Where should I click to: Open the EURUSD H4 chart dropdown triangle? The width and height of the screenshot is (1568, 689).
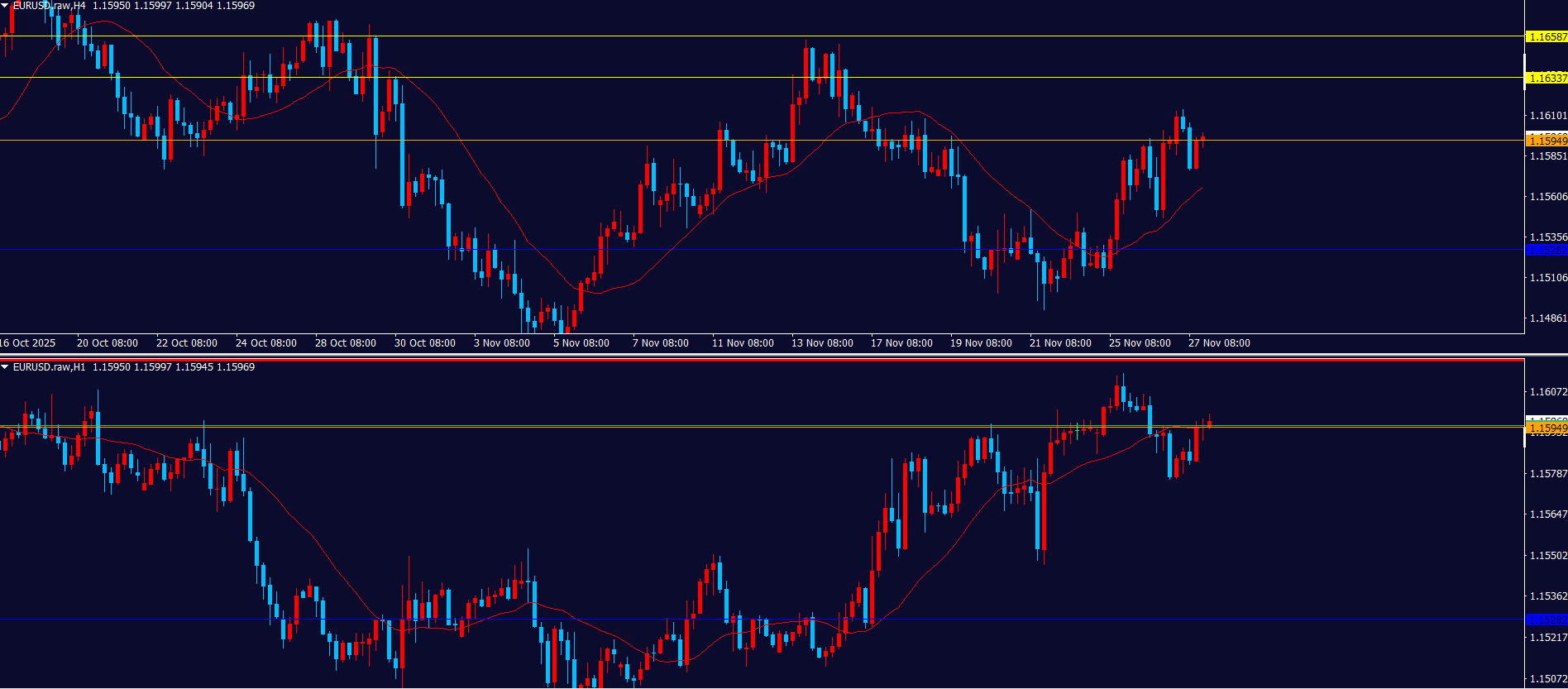[5, 6]
